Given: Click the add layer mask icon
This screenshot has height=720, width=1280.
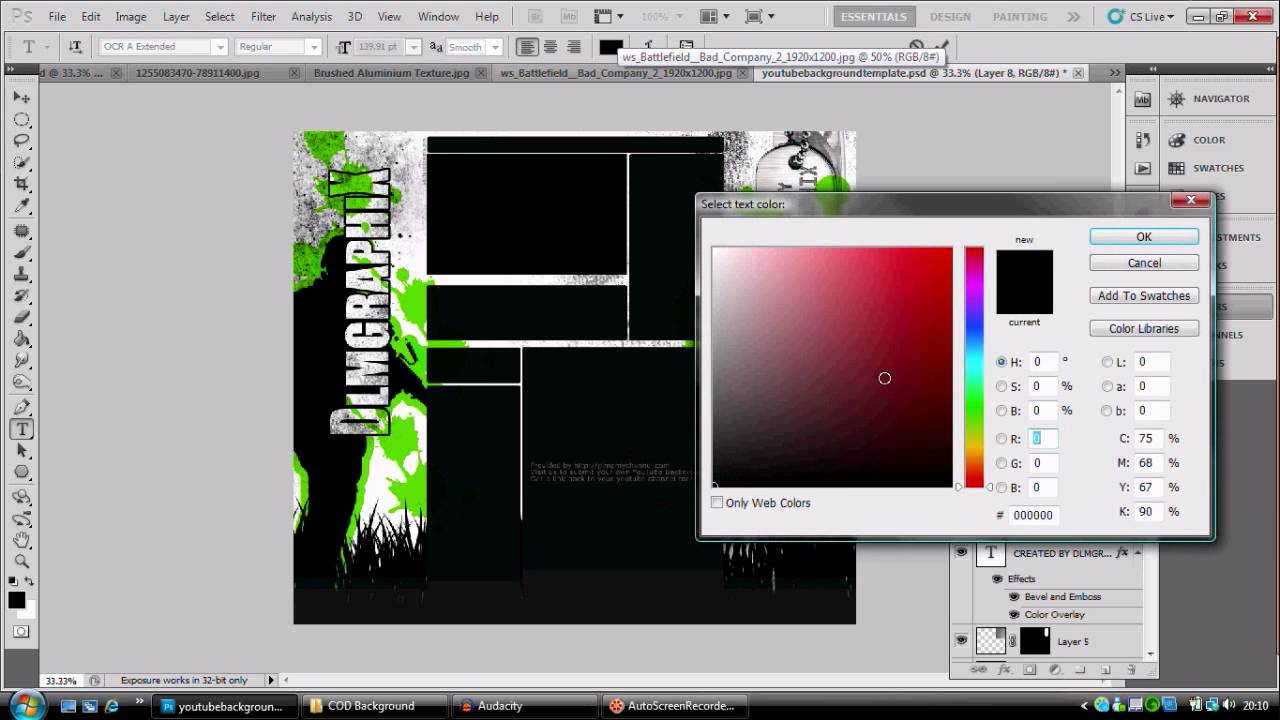Looking at the screenshot, I should (x=1029, y=669).
